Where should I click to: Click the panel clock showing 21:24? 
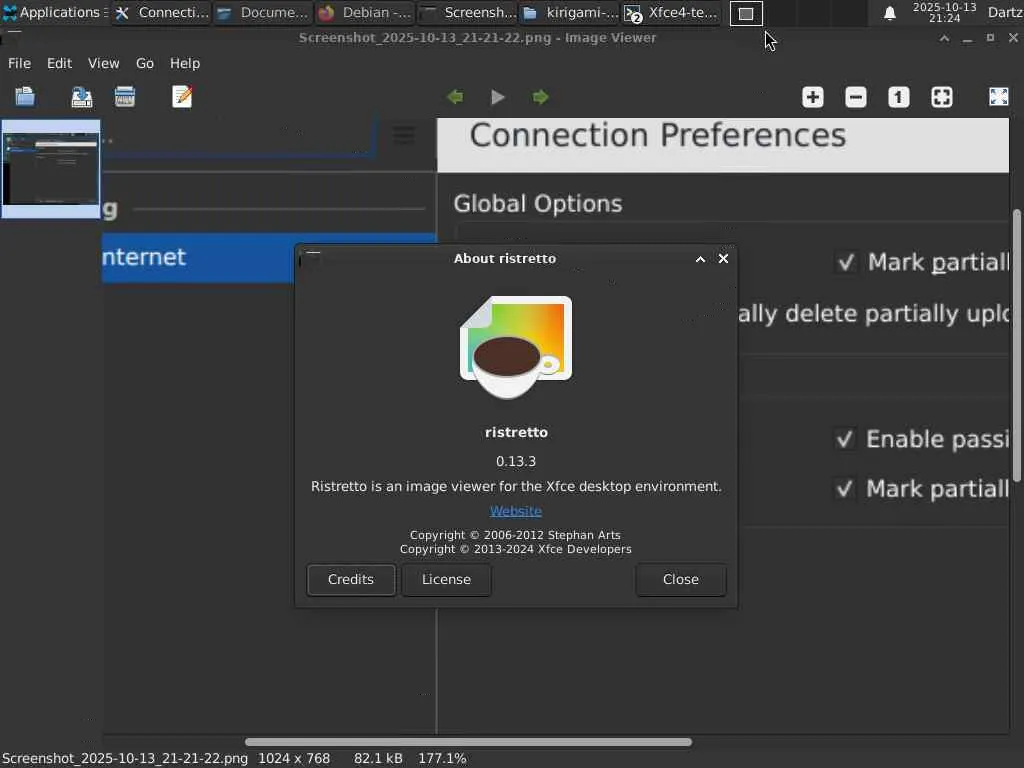[944, 12]
